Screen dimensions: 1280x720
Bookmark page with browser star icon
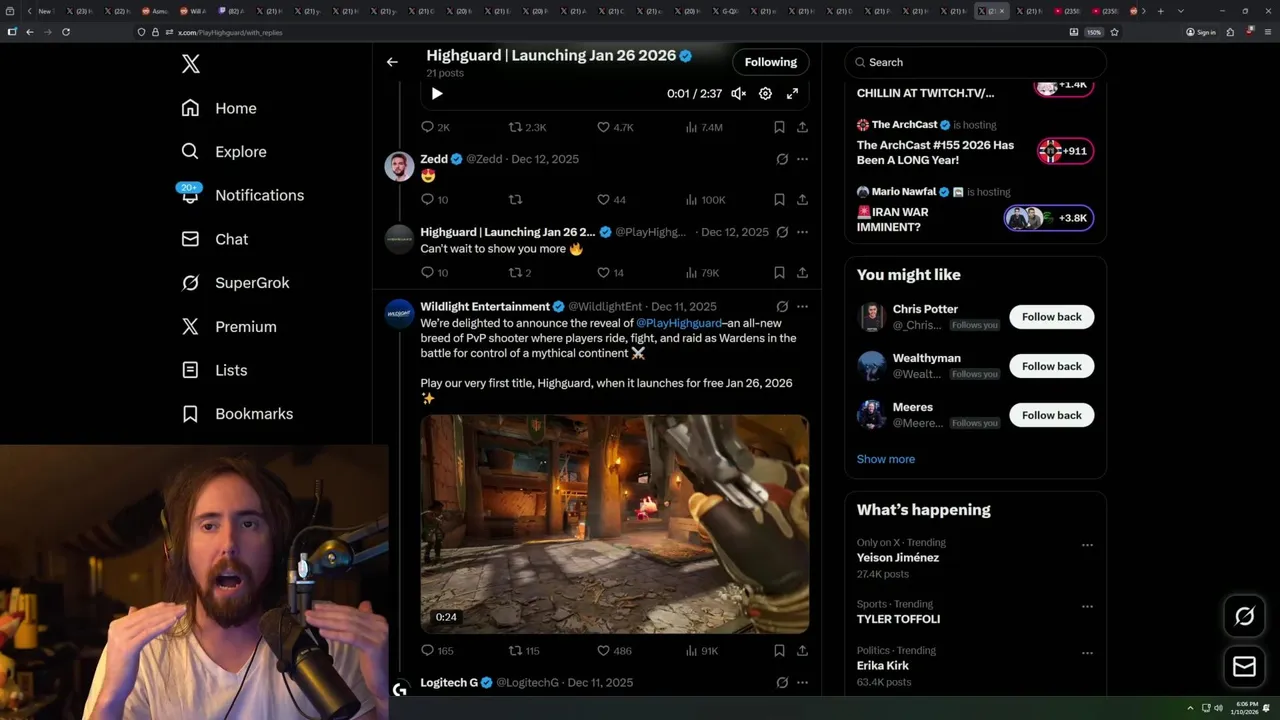pyautogui.click(x=1114, y=32)
